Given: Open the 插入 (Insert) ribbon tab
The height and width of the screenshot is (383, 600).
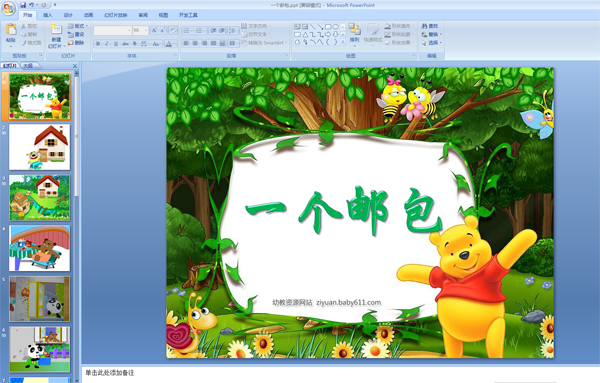Looking at the screenshot, I should (47, 15).
